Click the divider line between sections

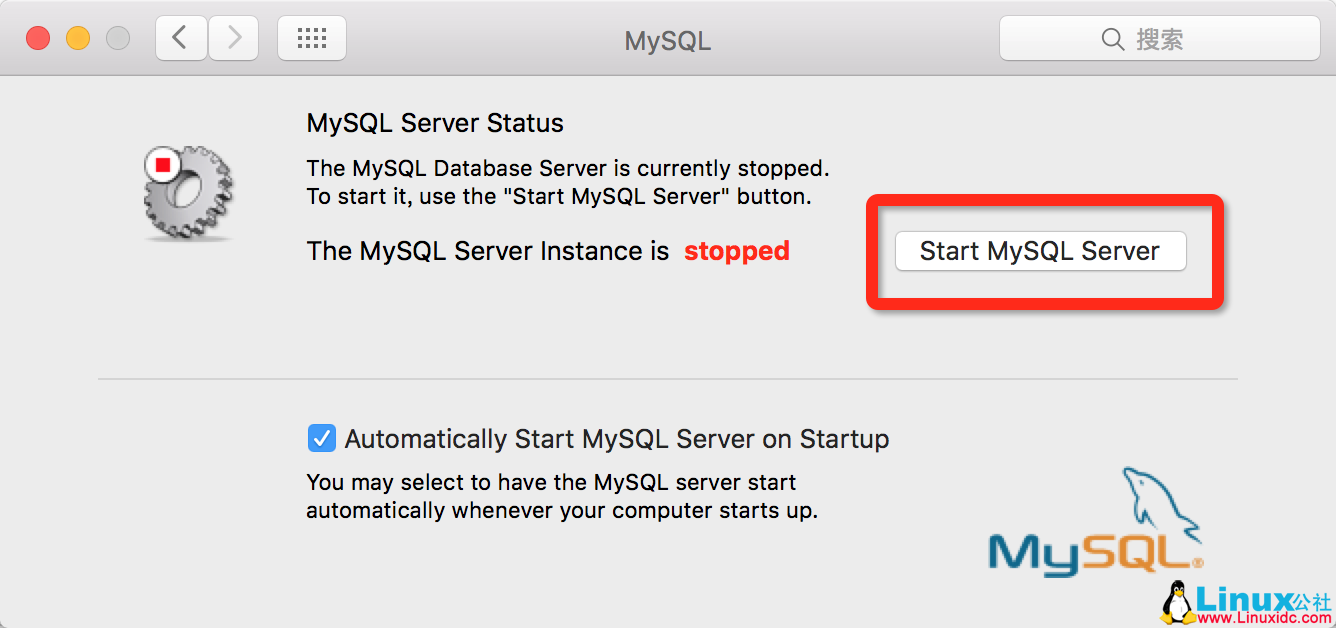tap(668, 380)
